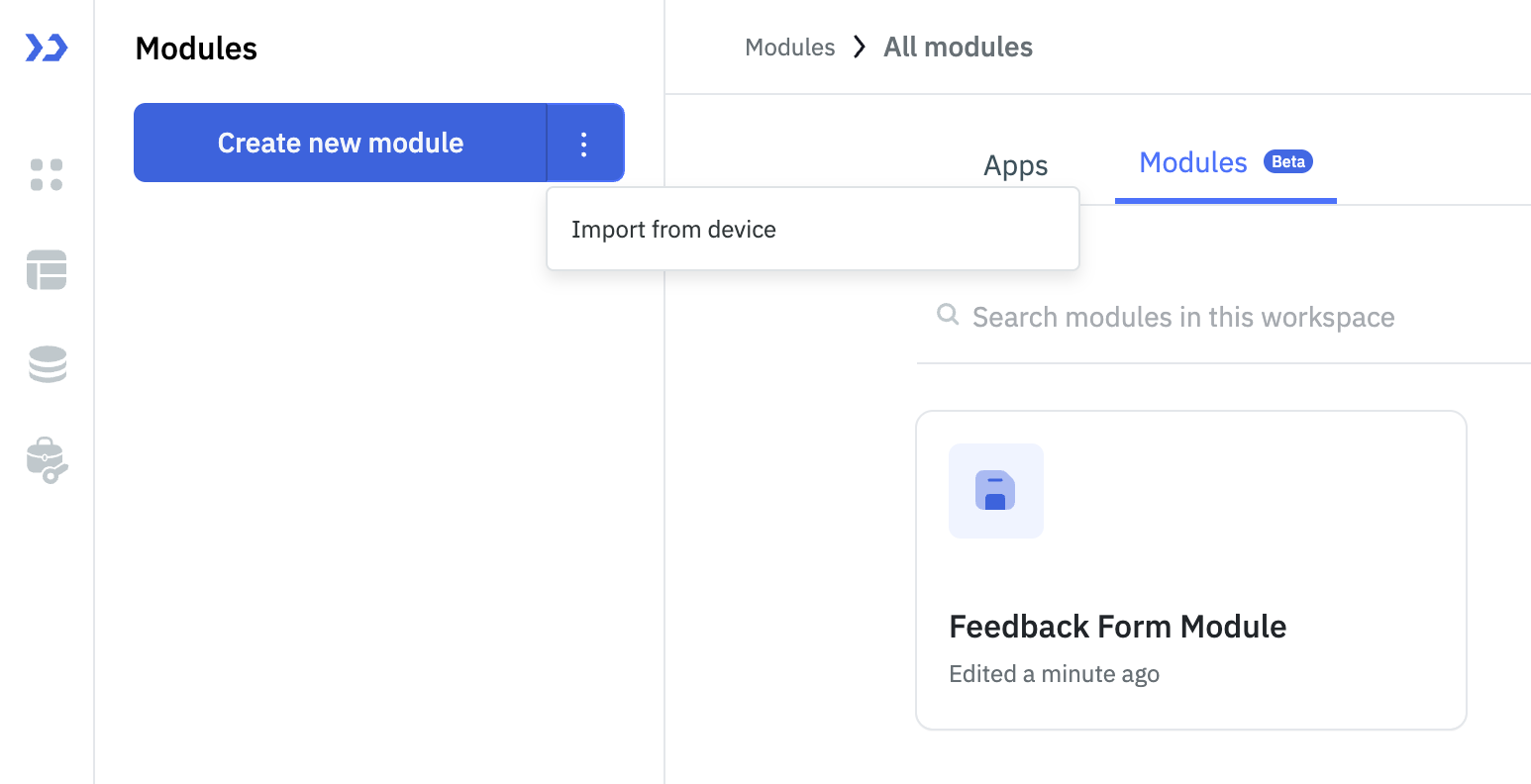Screen dimensions: 1531x784
Task: Open the All modules breadcrumb
Action: pos(957,47)
